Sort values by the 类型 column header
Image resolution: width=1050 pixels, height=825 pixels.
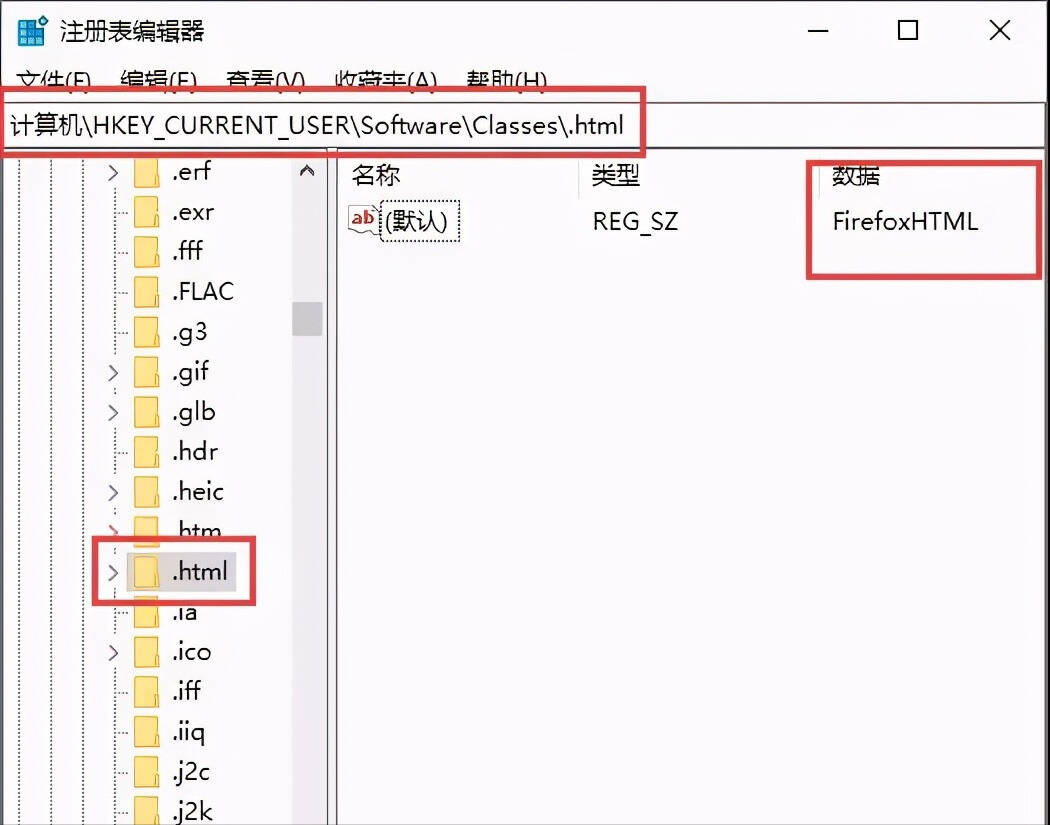coord(615,175)
